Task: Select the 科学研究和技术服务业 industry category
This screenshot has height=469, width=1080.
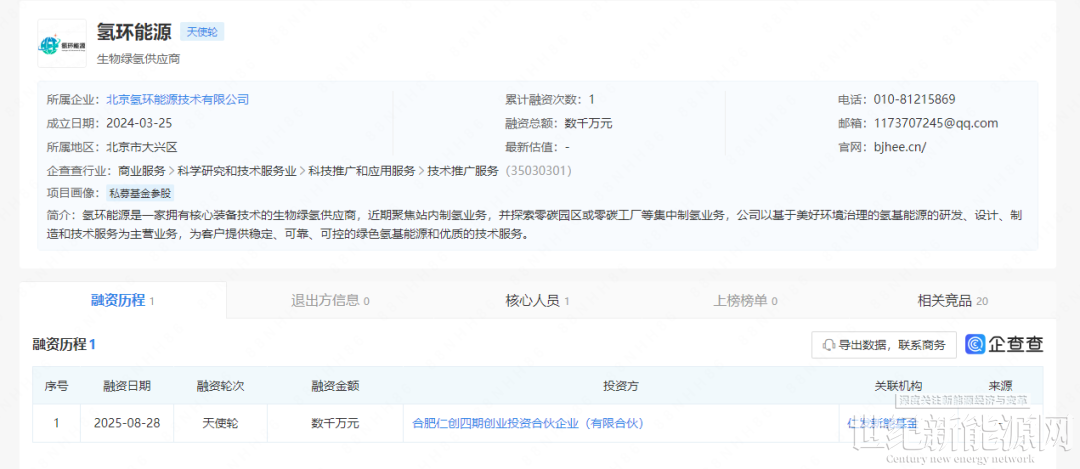Action: pyautogui.click(x=237, y=171)
